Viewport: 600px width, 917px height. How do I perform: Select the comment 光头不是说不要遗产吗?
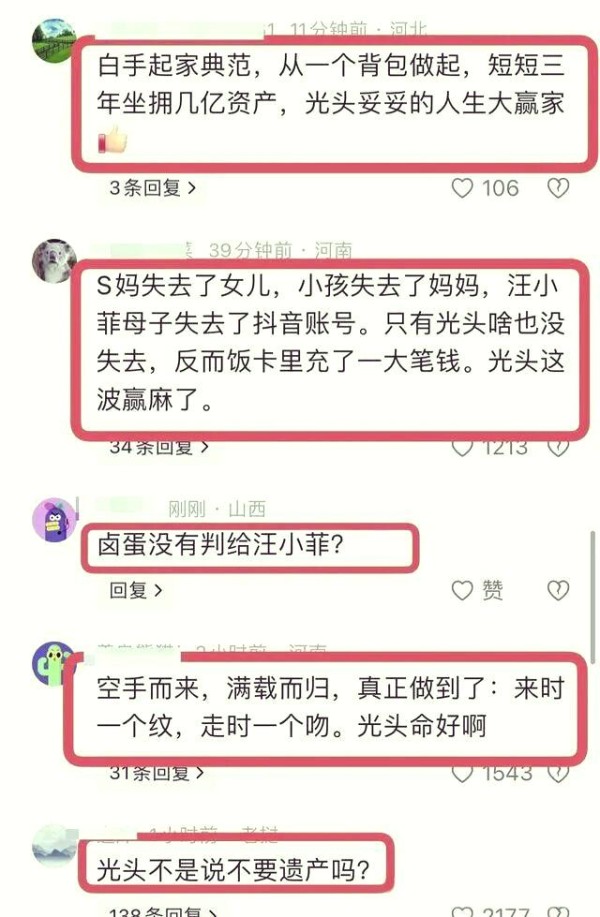coord(233,870)
